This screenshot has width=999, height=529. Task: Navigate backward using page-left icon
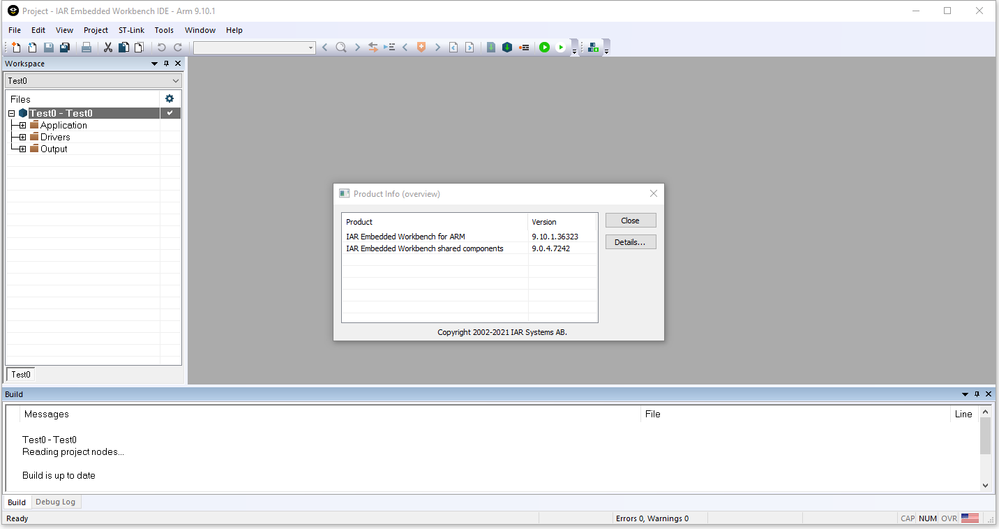(x=454, y=47)
